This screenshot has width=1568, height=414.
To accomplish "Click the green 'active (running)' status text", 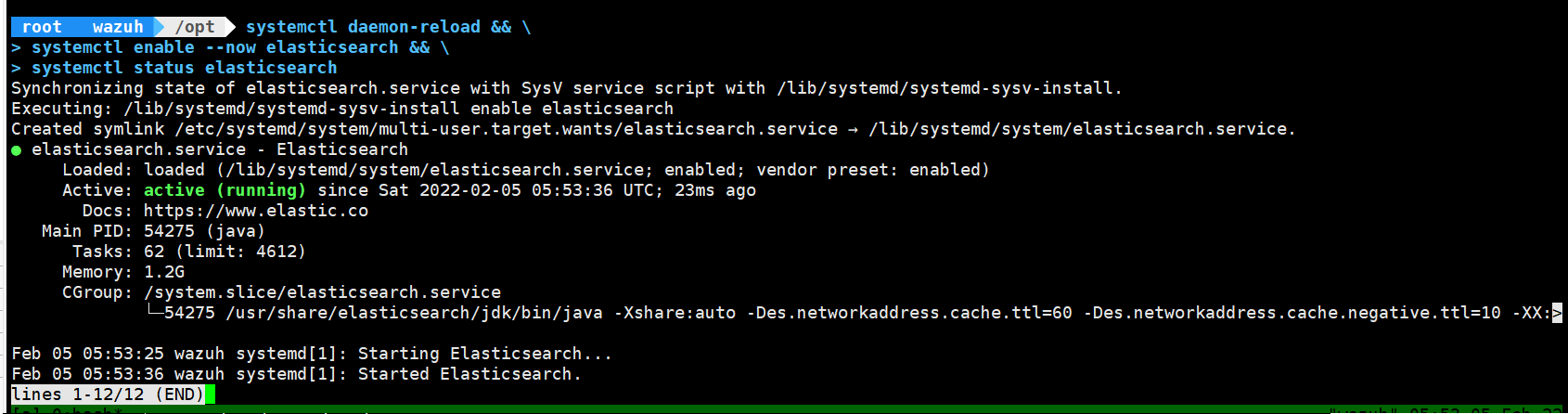I will tap(225, 190).
